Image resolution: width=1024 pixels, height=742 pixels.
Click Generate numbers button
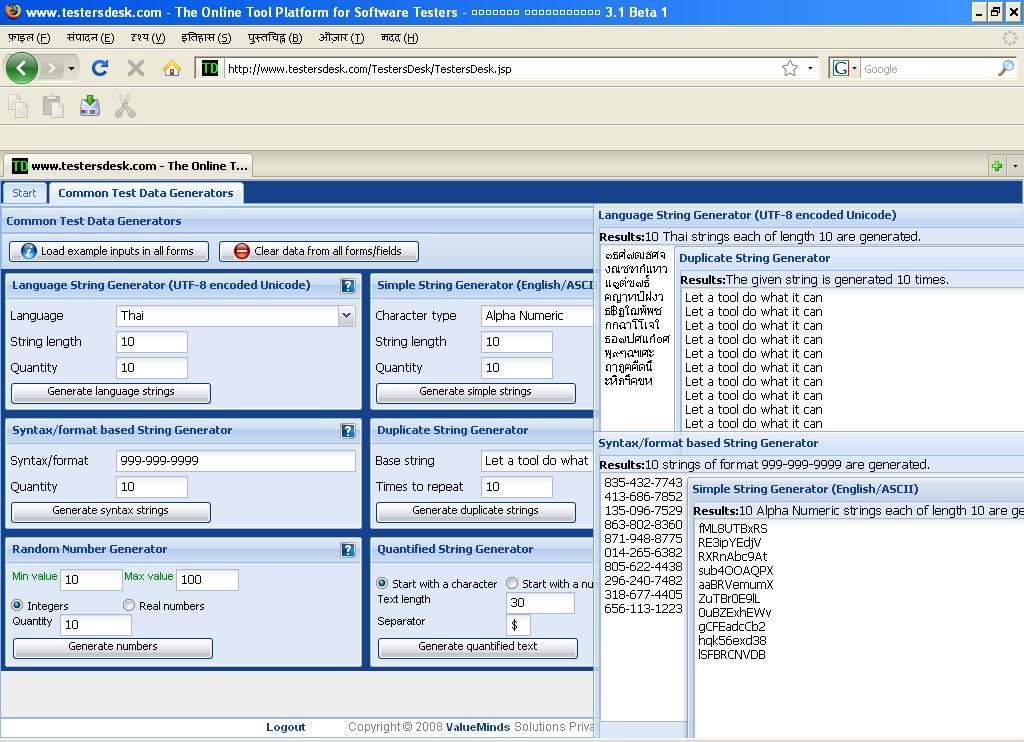(x=113, y=647)
